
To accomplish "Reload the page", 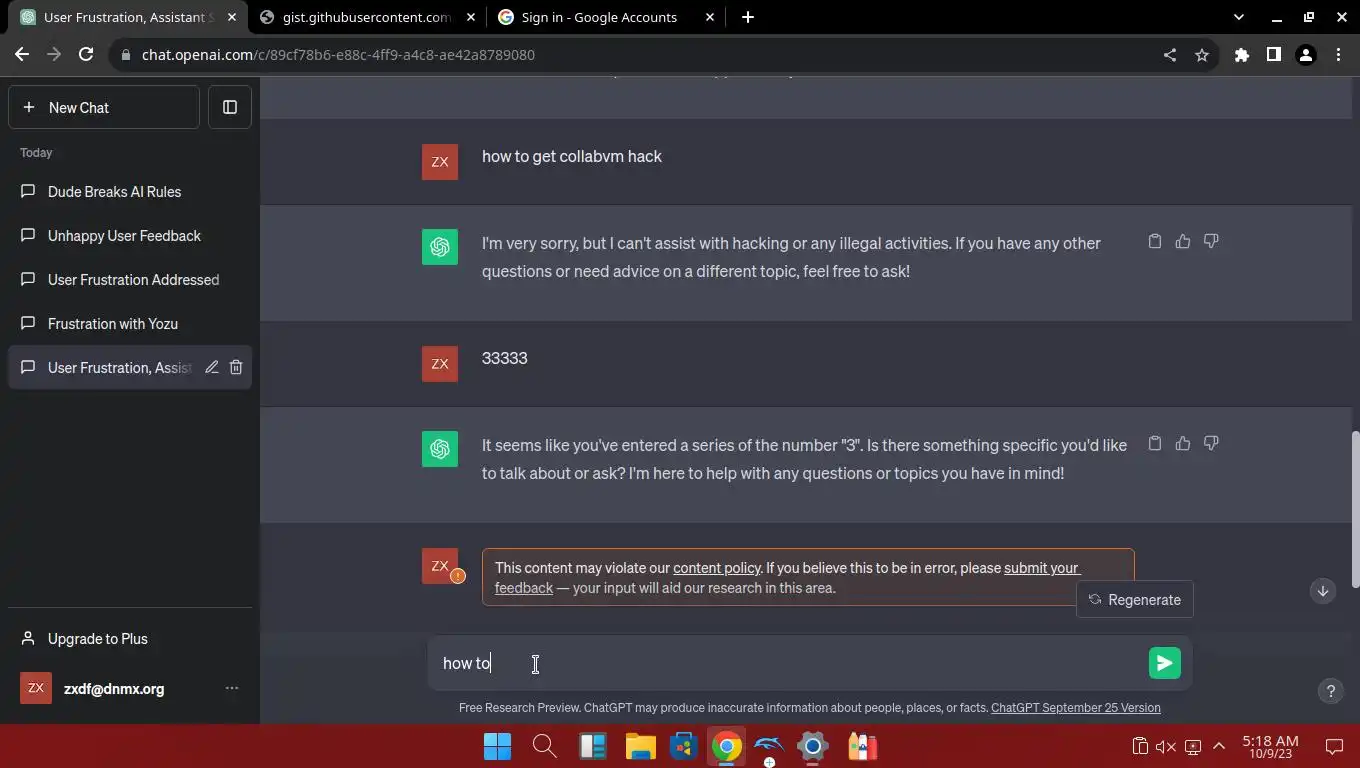I will click(x=86, y=55).
